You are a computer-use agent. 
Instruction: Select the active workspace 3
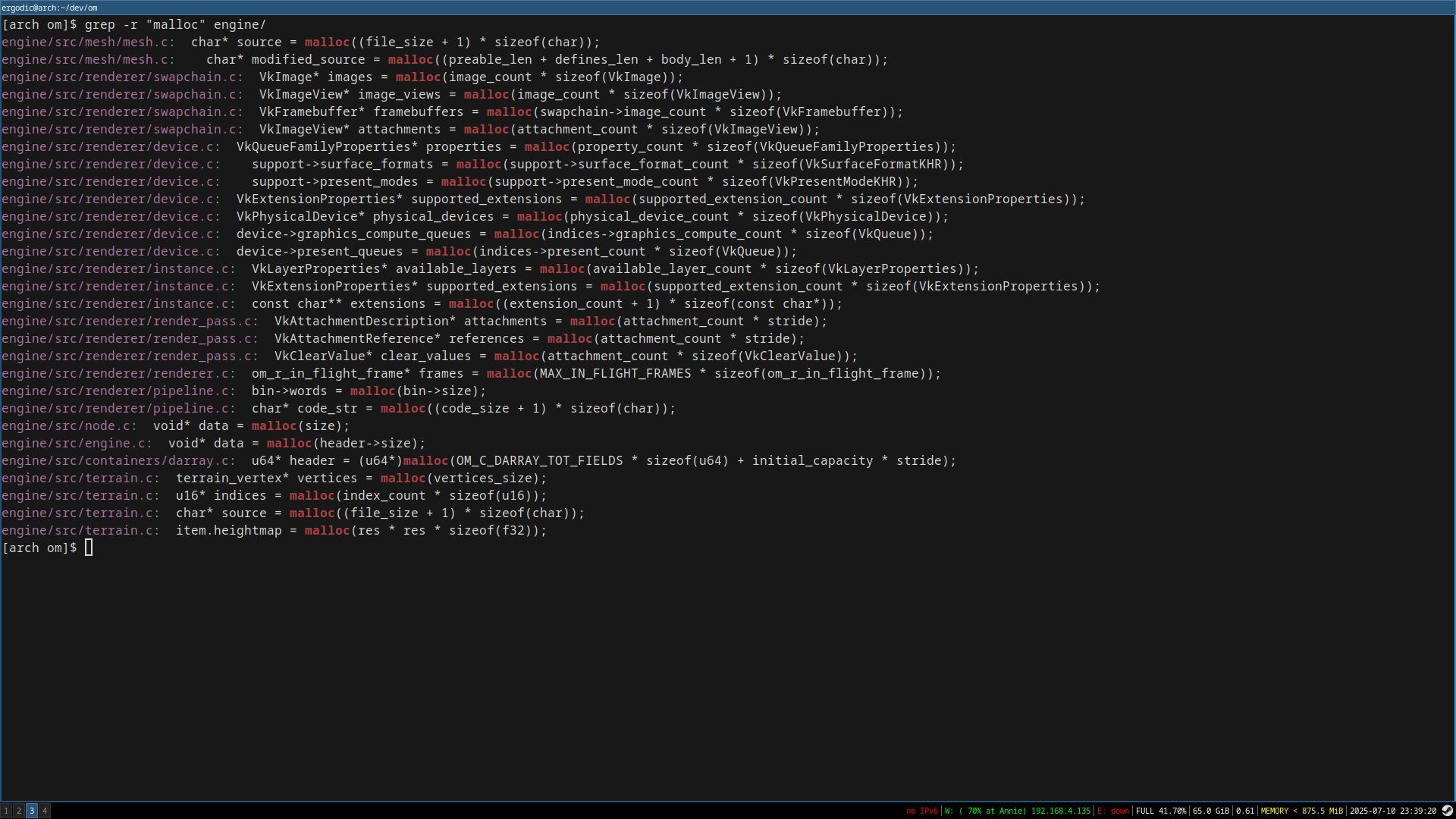pos(32,811)
